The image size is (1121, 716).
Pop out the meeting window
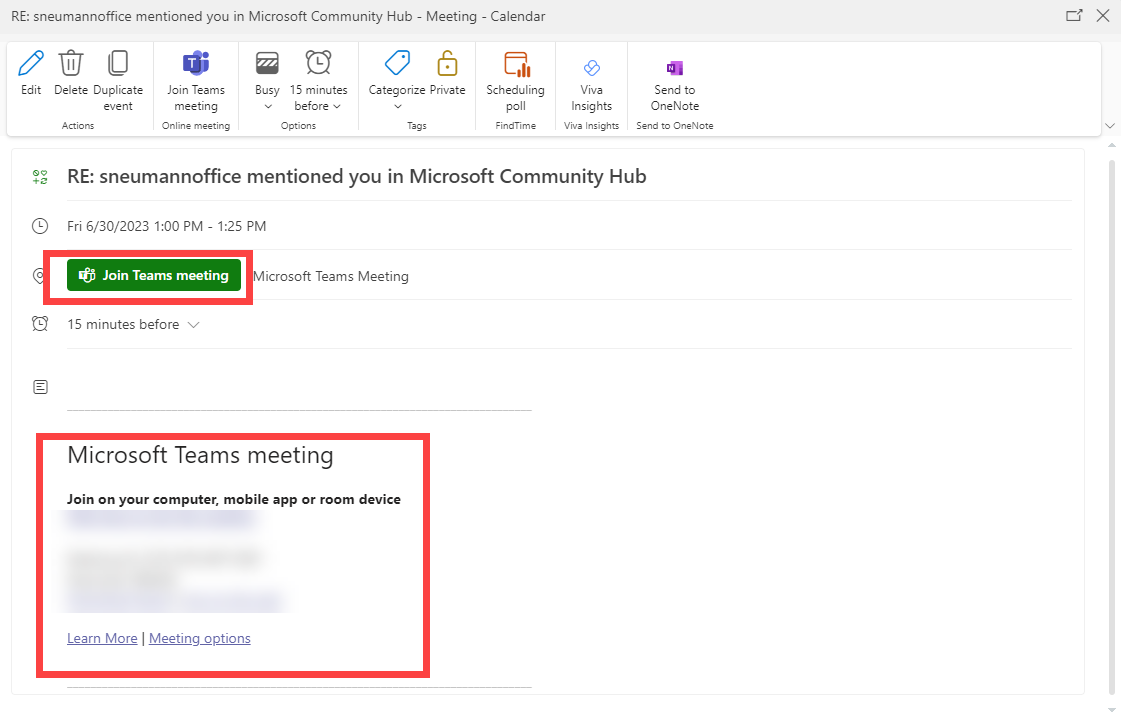tap(1074, 16)
